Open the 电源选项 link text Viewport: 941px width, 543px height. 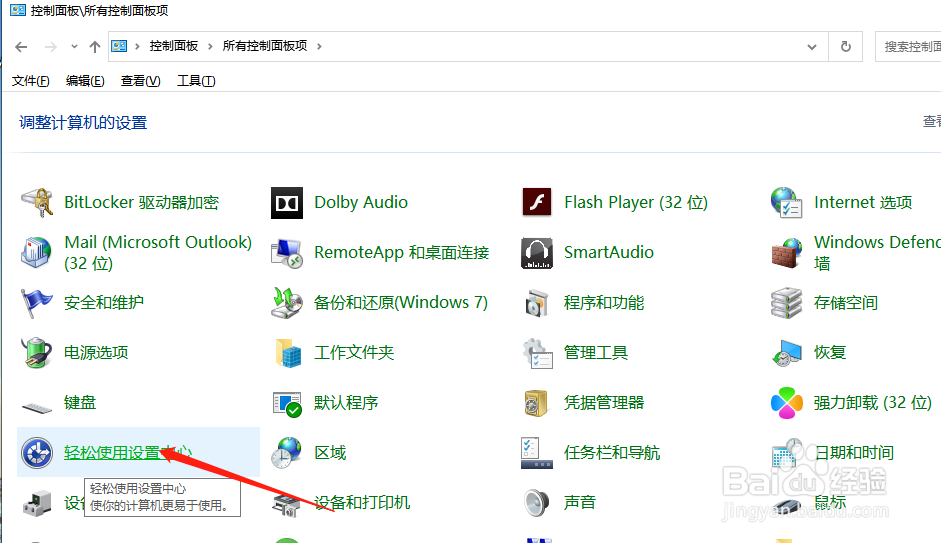pos(96,352)
